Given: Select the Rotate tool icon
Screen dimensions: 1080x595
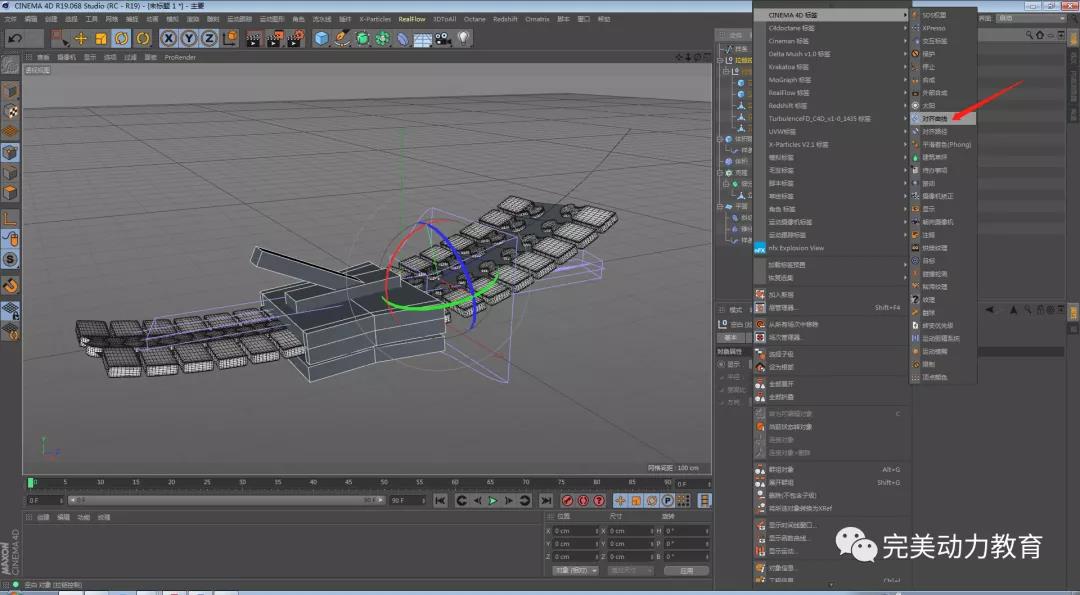Looking at the screenshot, I should pos(121,38).
